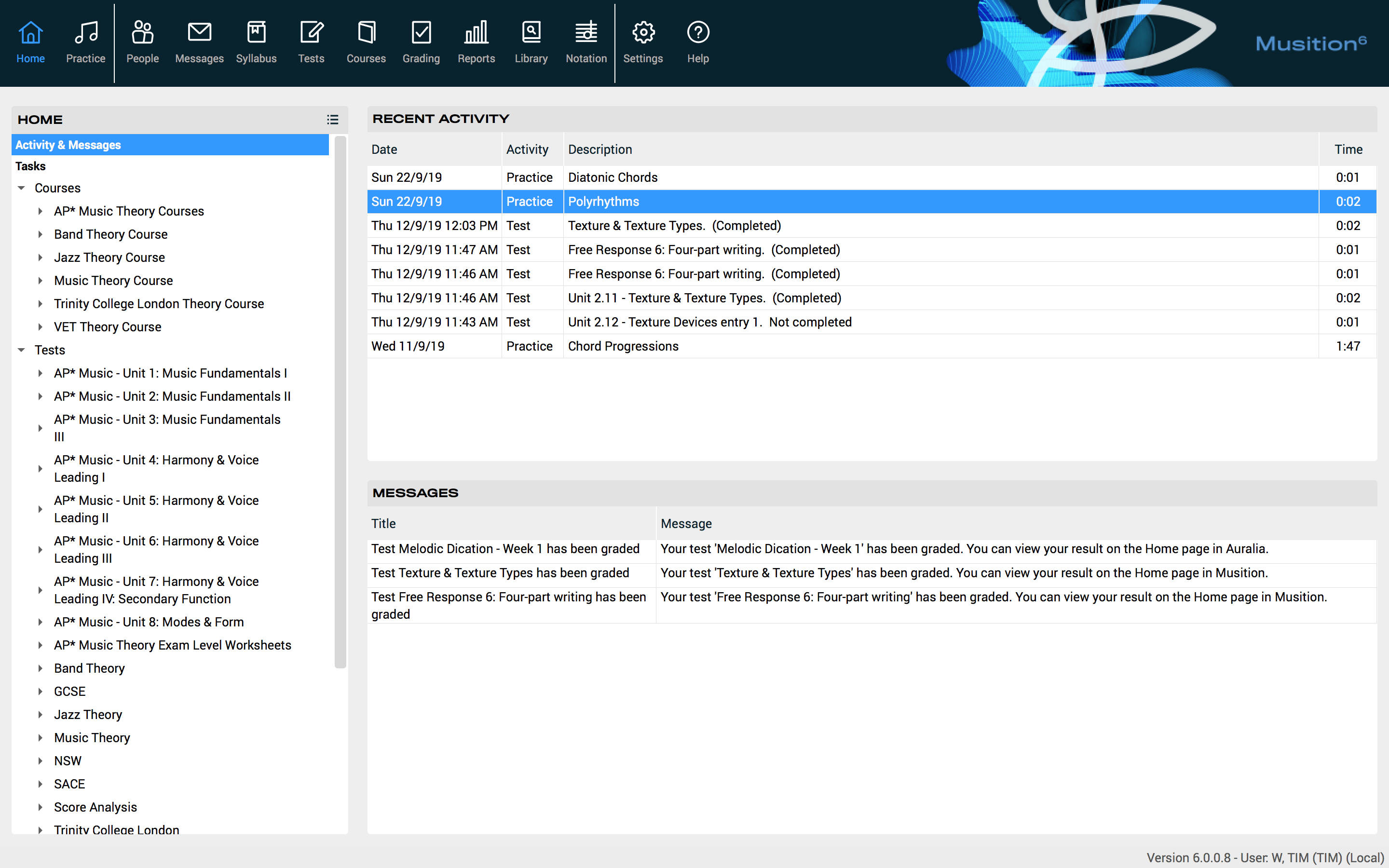Click the list view icon beside HOME
The width and height of the screenshot is (1389, 868).
tap(333, 120)
